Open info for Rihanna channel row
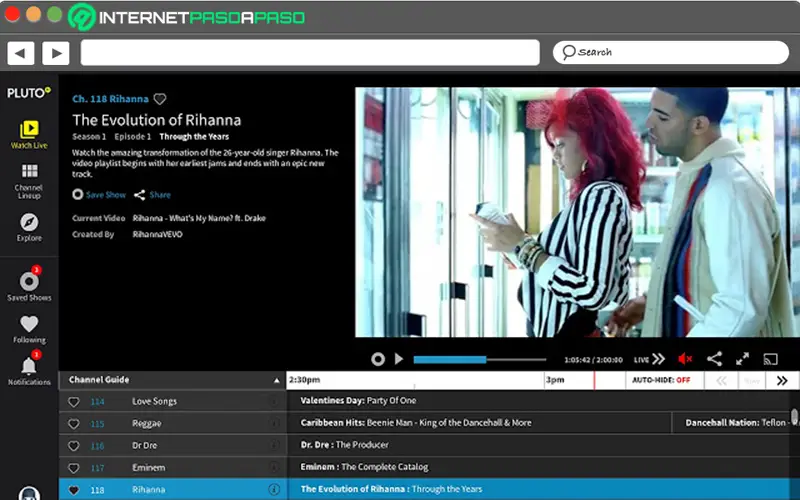 coord(274,489)
